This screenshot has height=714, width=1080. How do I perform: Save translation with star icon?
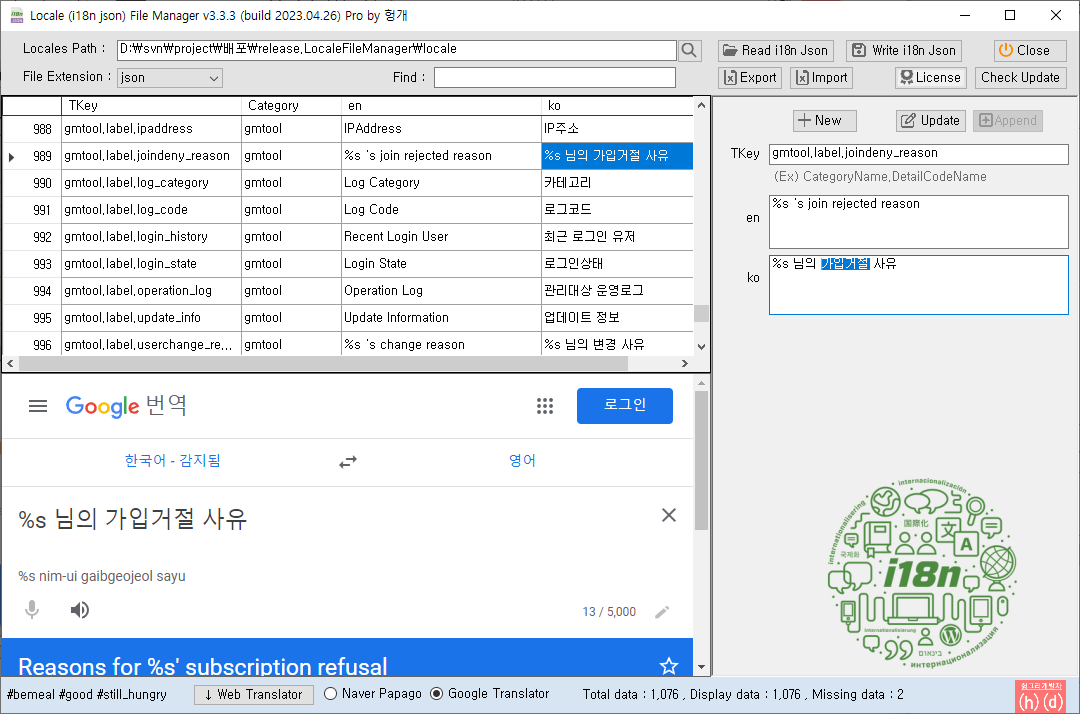[x=669, y=666]
